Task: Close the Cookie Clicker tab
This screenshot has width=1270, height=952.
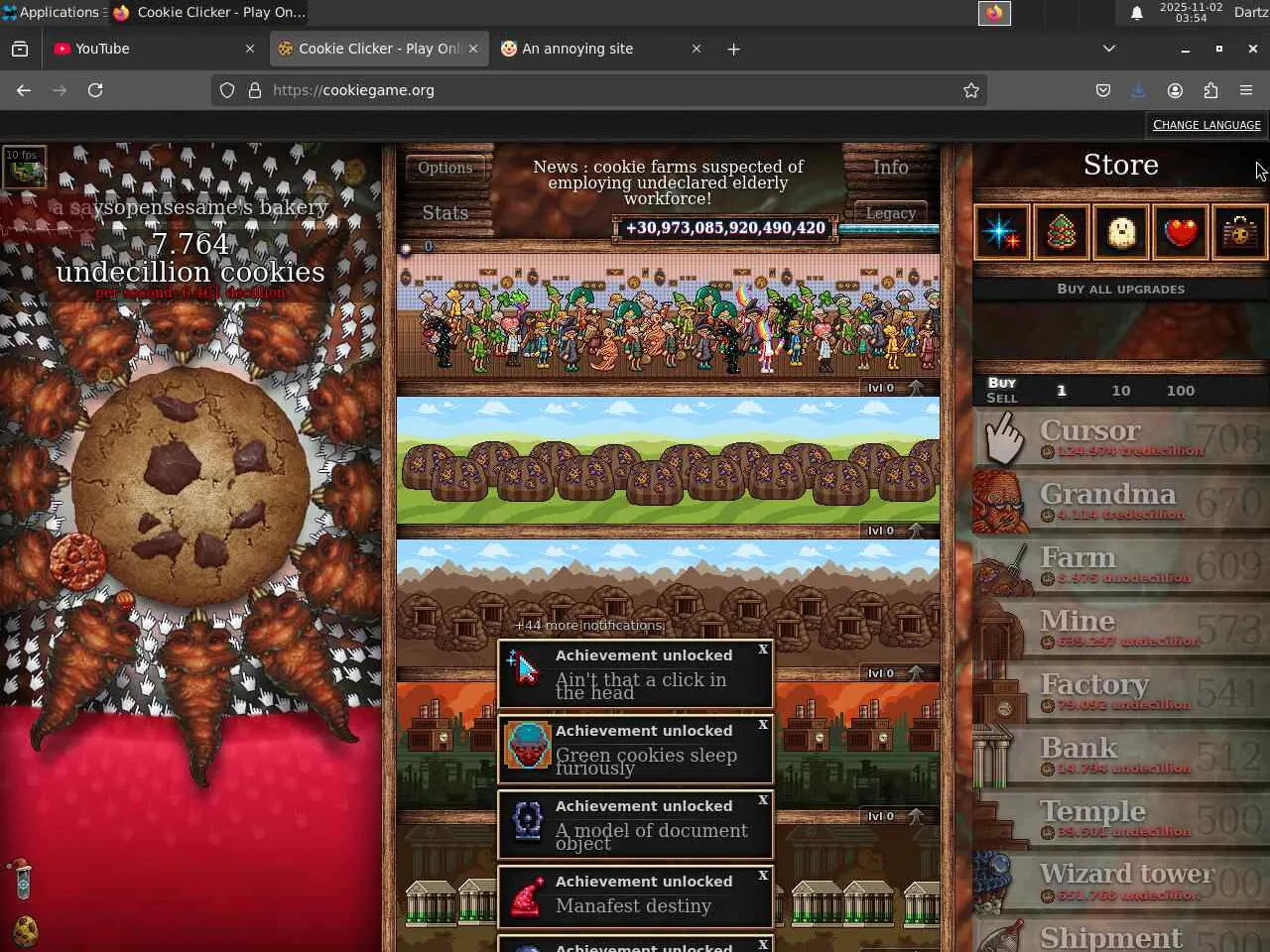Action: [x=473, y=49]
